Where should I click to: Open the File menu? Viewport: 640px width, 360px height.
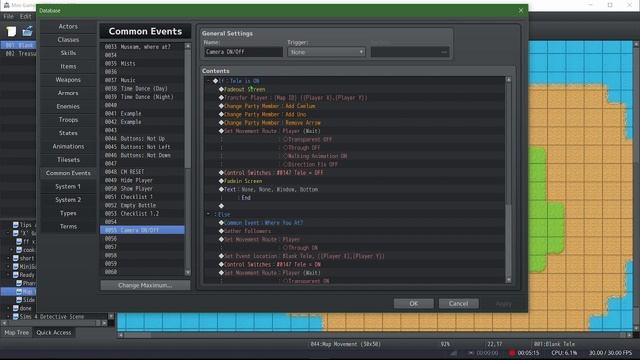(x=8, y=17)
